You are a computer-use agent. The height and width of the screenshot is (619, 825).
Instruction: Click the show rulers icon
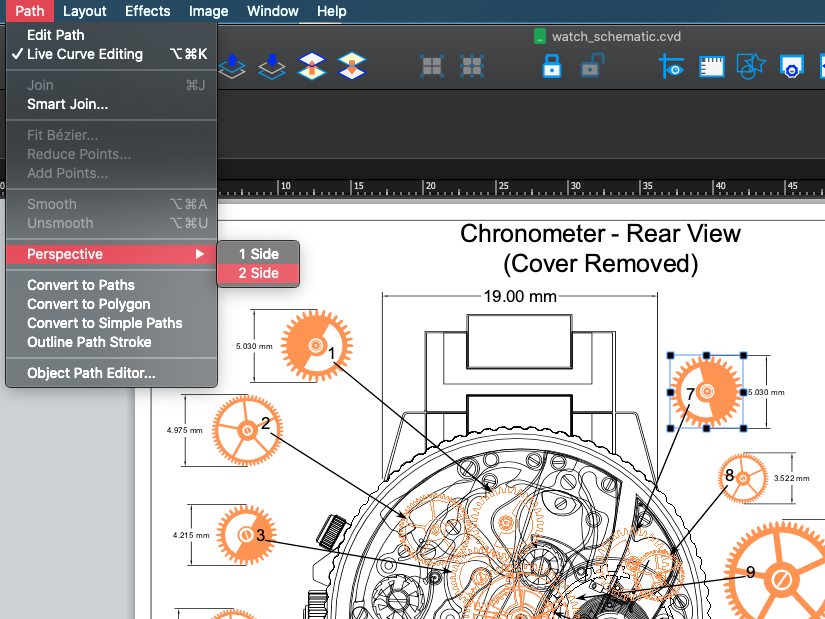tap(711, 66)
